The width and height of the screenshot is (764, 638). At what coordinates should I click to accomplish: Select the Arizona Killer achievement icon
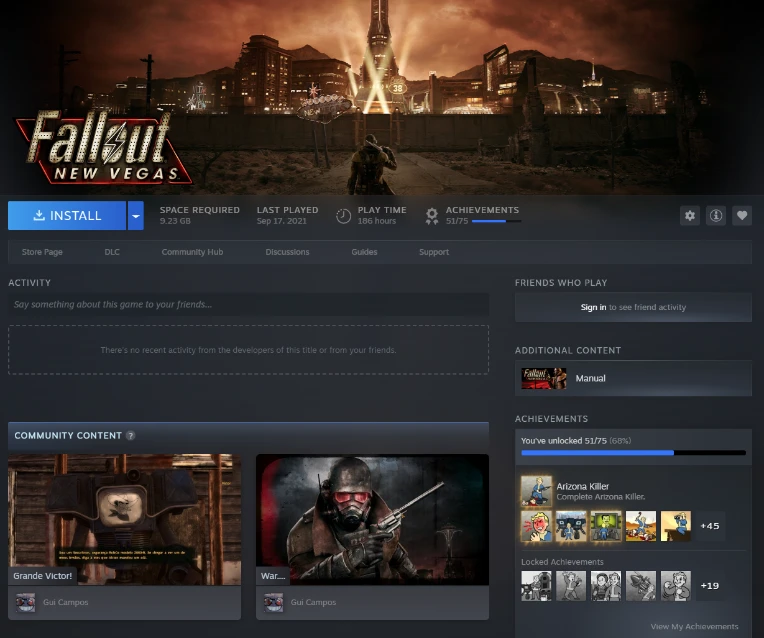point(536,490)
